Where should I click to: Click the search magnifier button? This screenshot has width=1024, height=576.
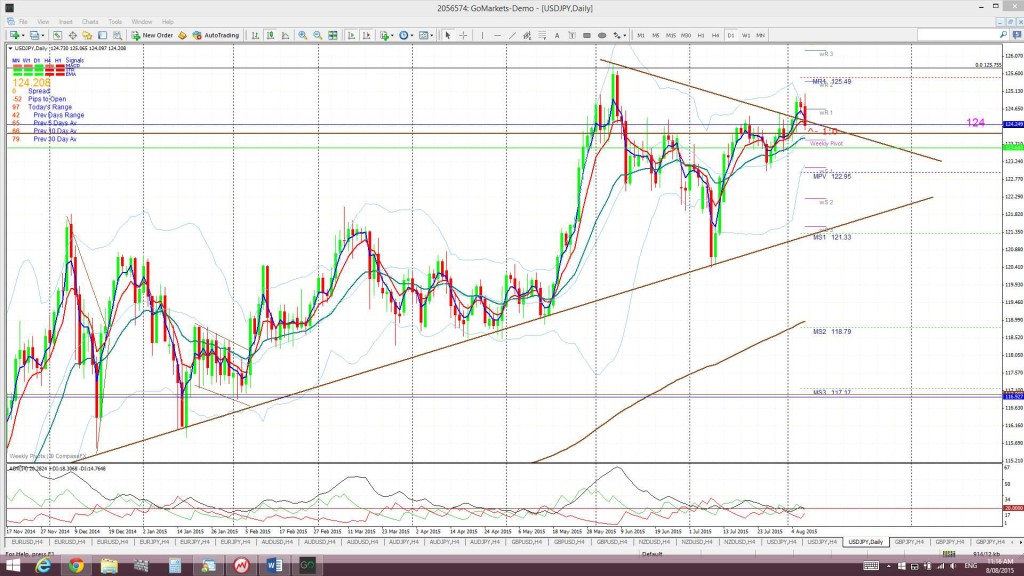point(1003,35)
